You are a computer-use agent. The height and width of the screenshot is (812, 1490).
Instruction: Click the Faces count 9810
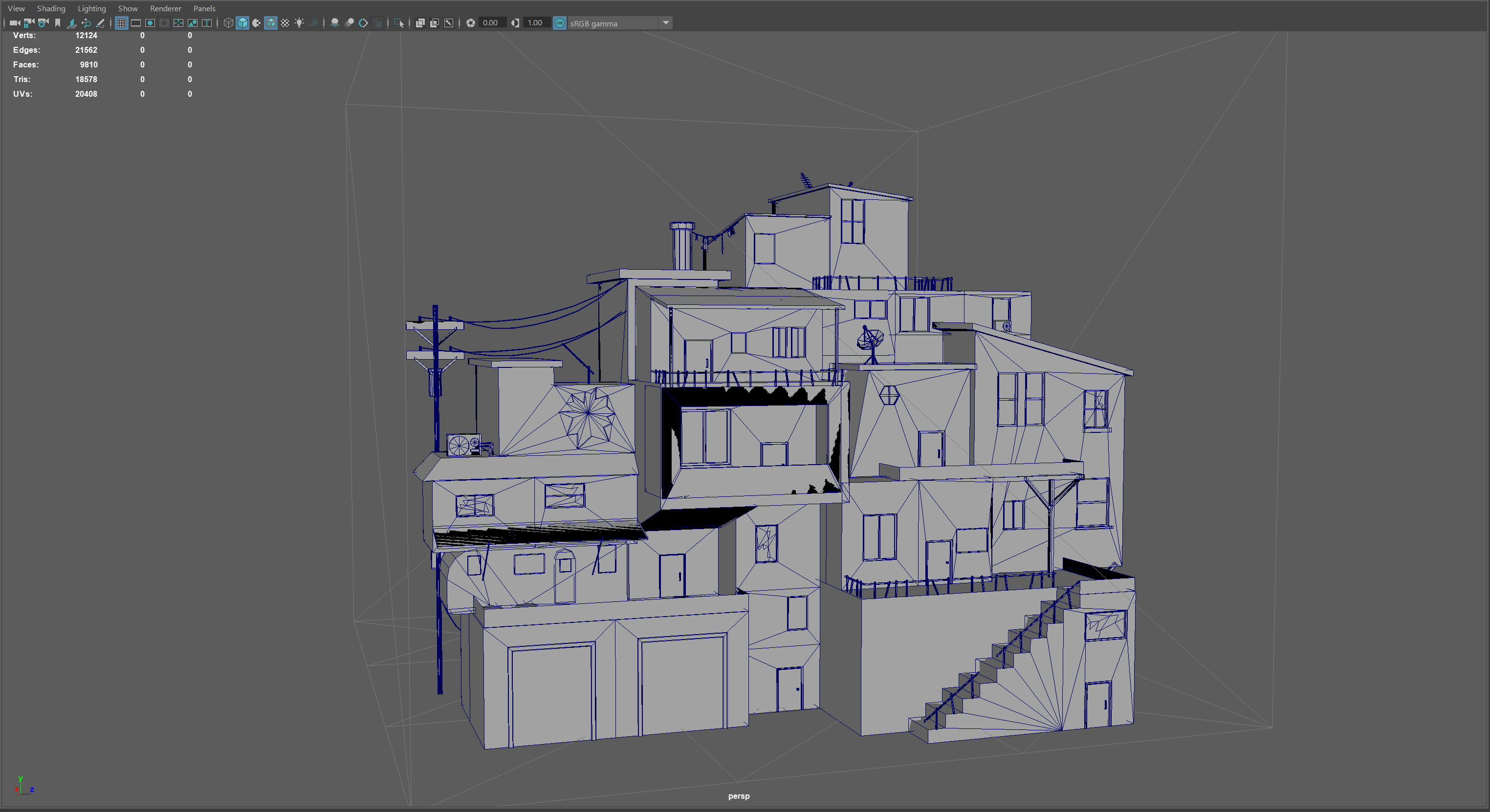[88, 64]
